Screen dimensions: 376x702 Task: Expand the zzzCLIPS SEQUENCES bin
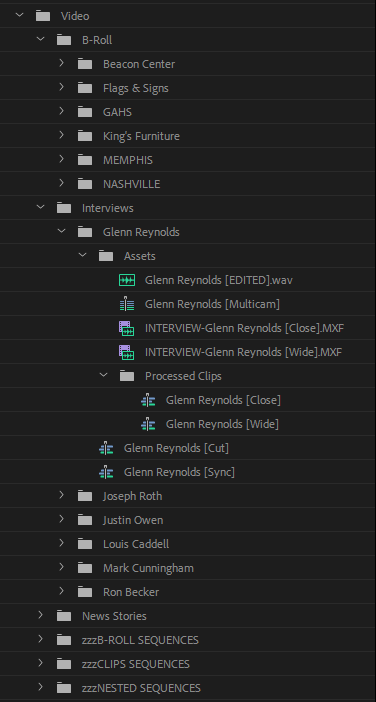coord(40,663)
